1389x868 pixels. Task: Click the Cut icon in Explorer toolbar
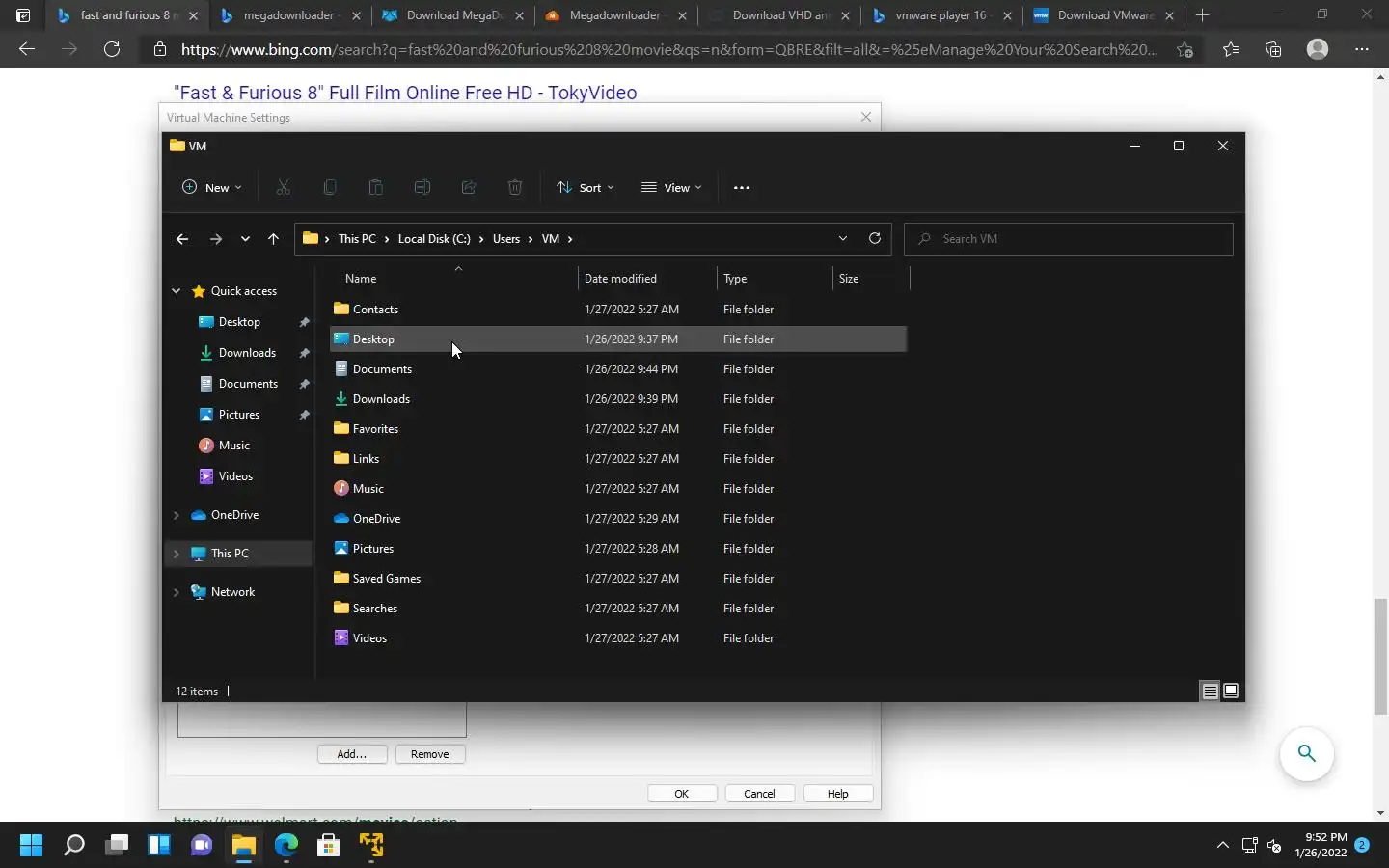pos(283,188)
